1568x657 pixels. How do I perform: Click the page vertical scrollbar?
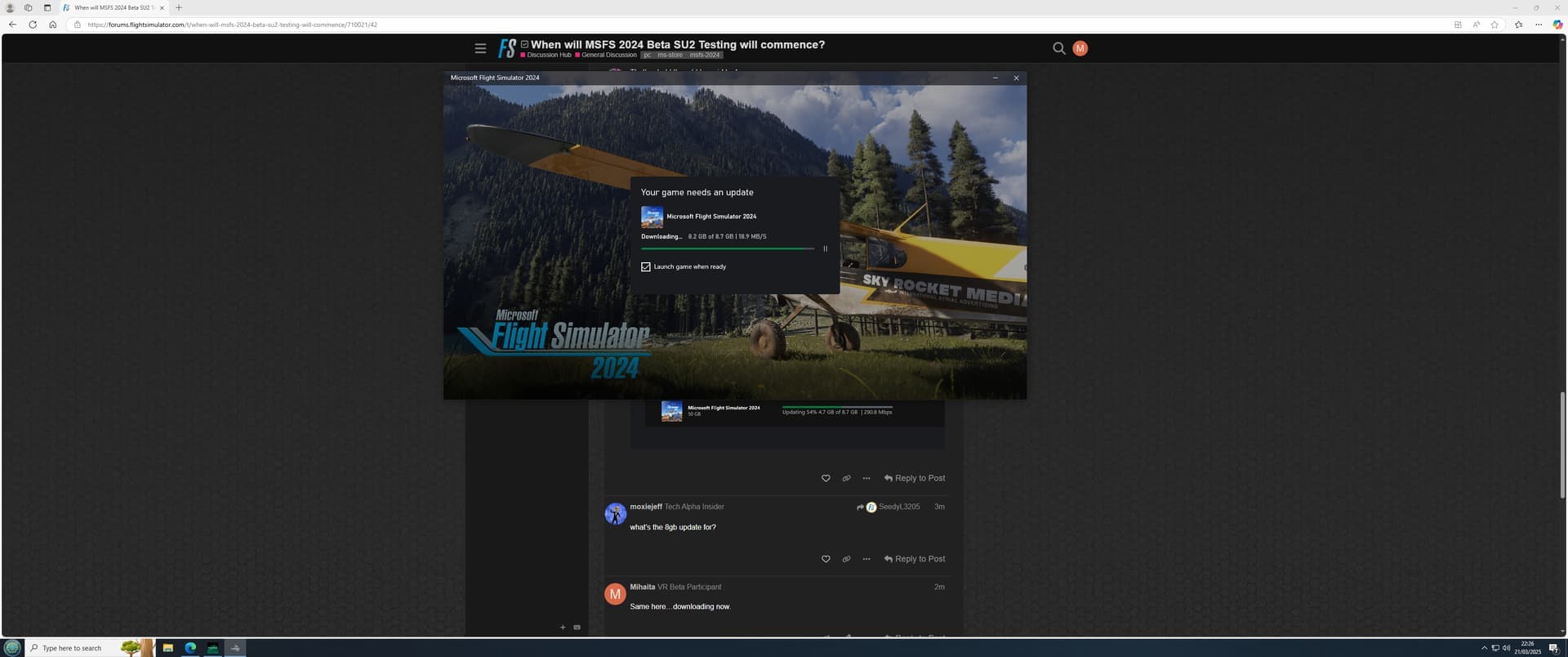tap(1562, 445)
